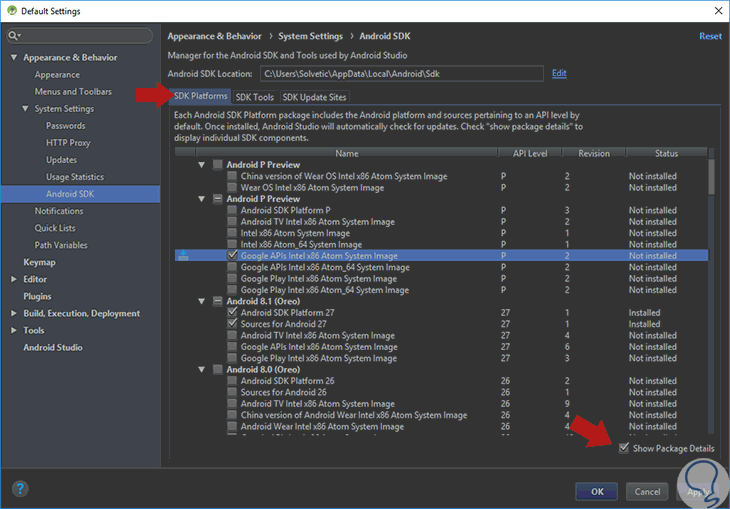Select China version of Android Wear row

point(441,415)
